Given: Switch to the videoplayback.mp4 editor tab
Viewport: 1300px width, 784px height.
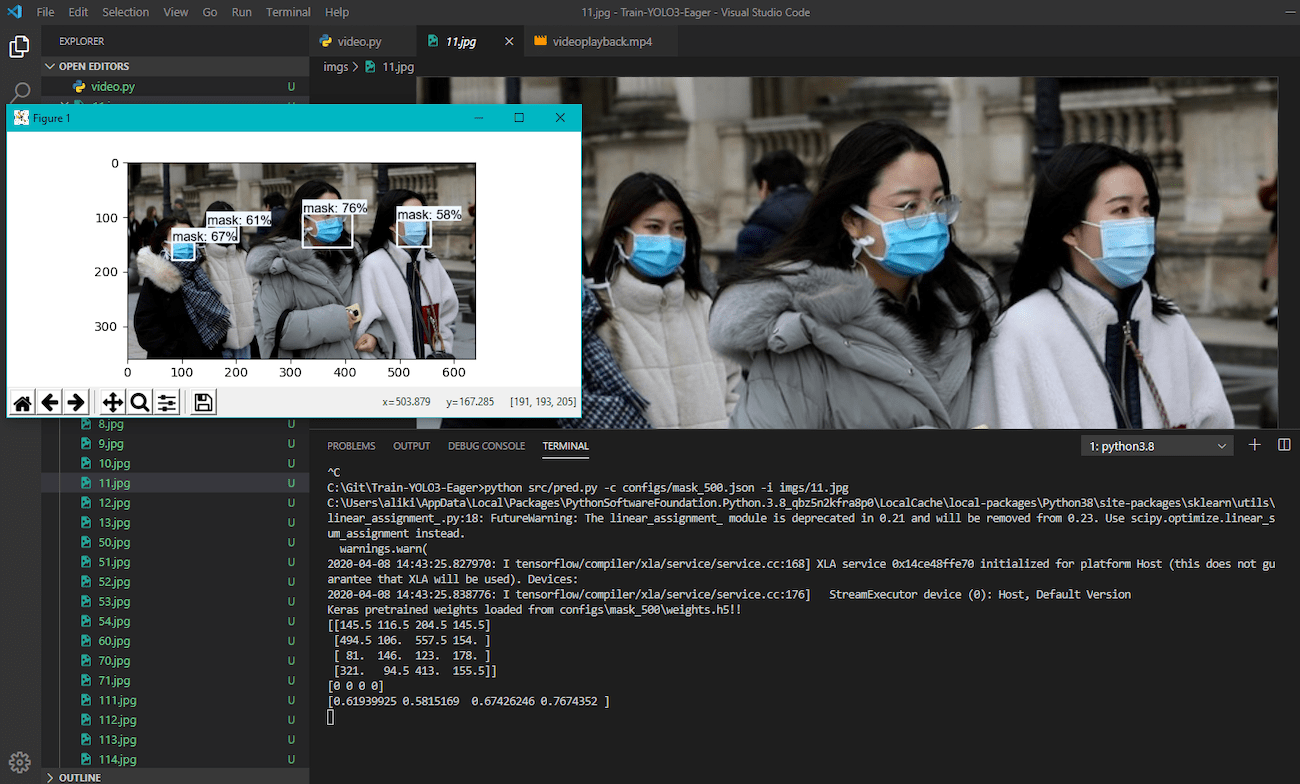Looking at the screenshot, I should click(x=601, y=42).
